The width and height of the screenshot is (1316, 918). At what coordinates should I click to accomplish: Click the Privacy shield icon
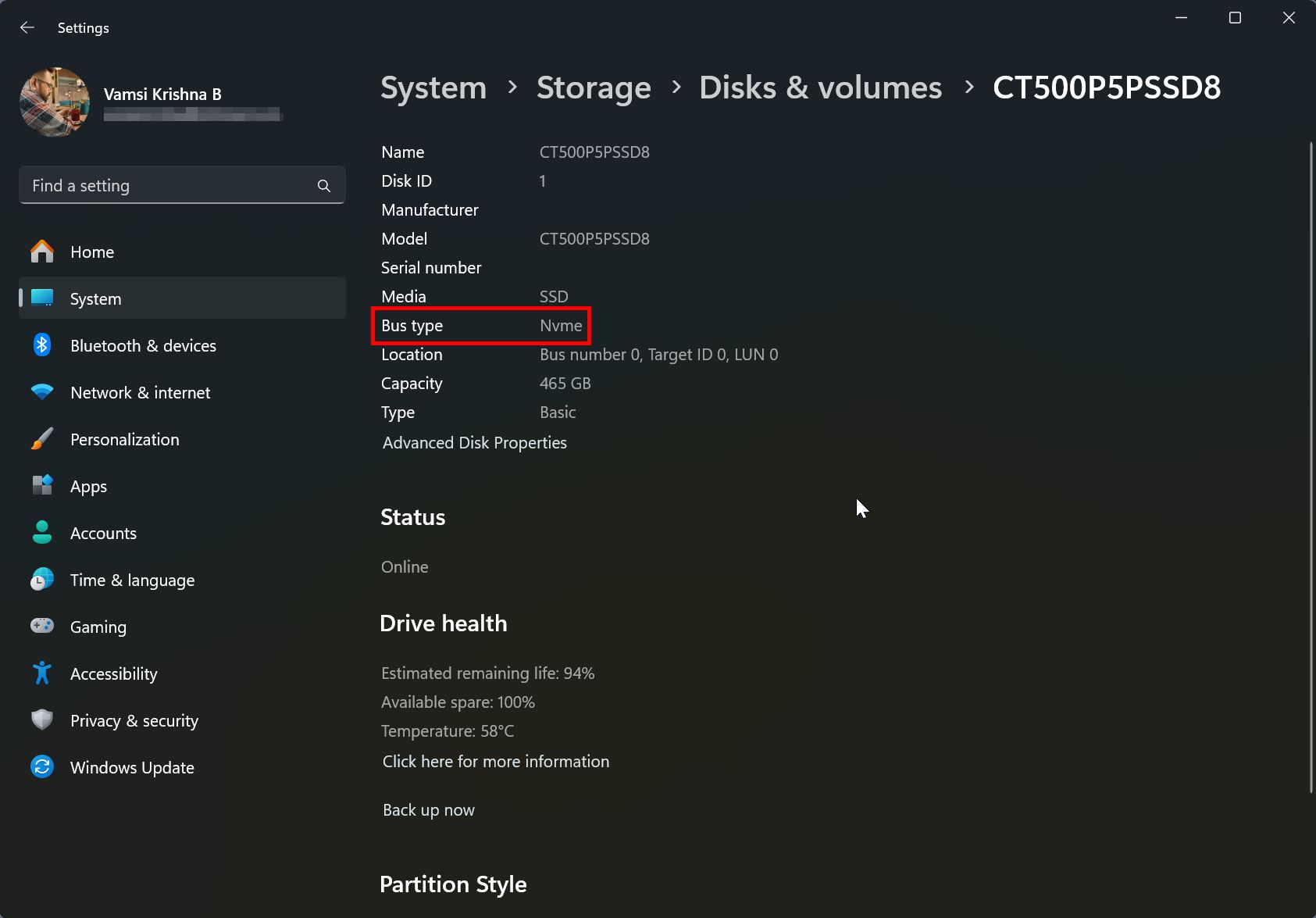click(42, 720)
